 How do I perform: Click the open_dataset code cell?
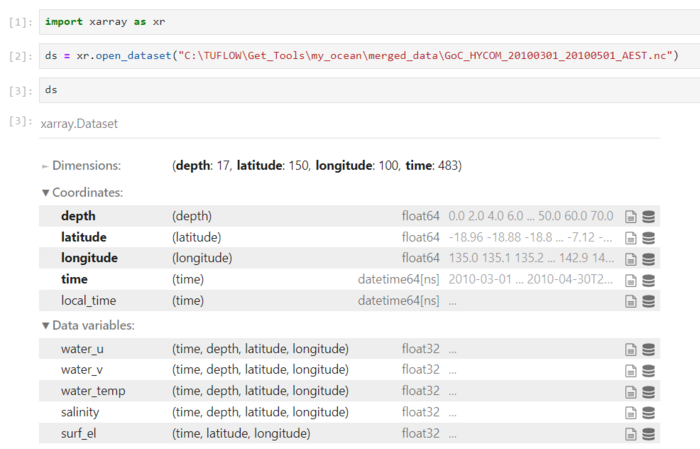[x=370, y=56]
